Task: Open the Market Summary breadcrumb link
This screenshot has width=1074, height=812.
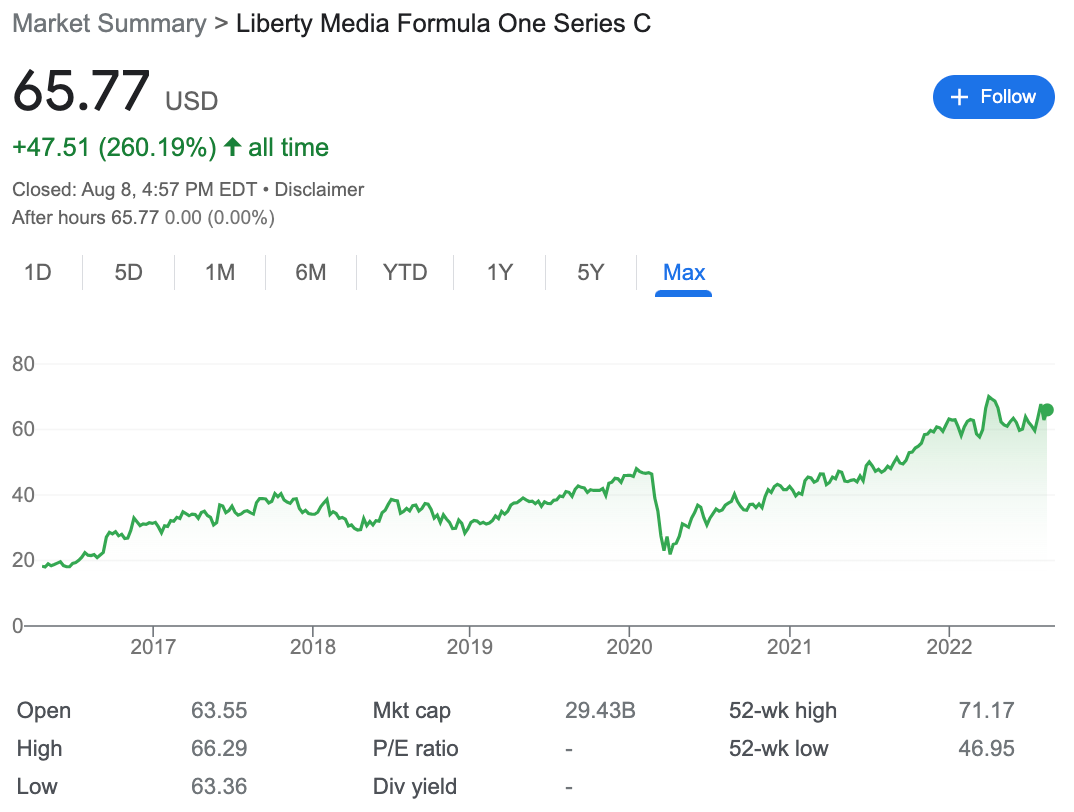Action: click(109, 23)
